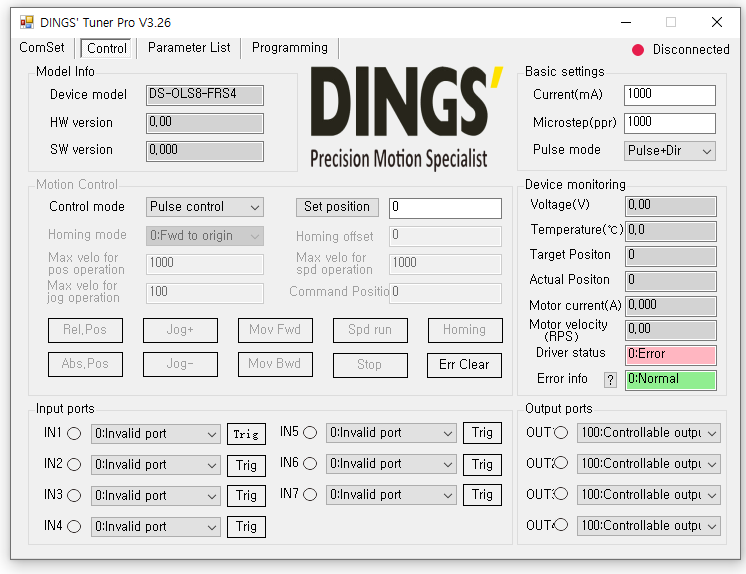Focus the Current(mA) input field
This screenshot has width=746, height=574.
click(669, 95)
